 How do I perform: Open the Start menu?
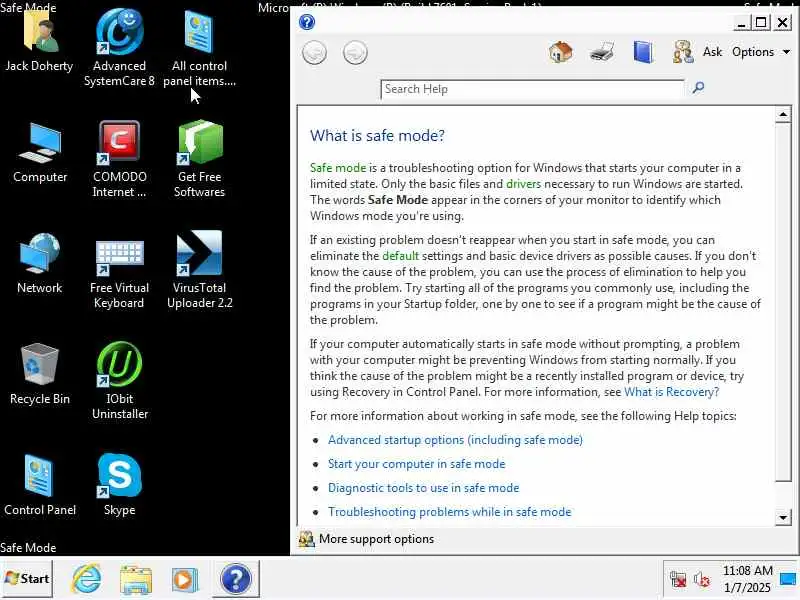pos(27,579)
